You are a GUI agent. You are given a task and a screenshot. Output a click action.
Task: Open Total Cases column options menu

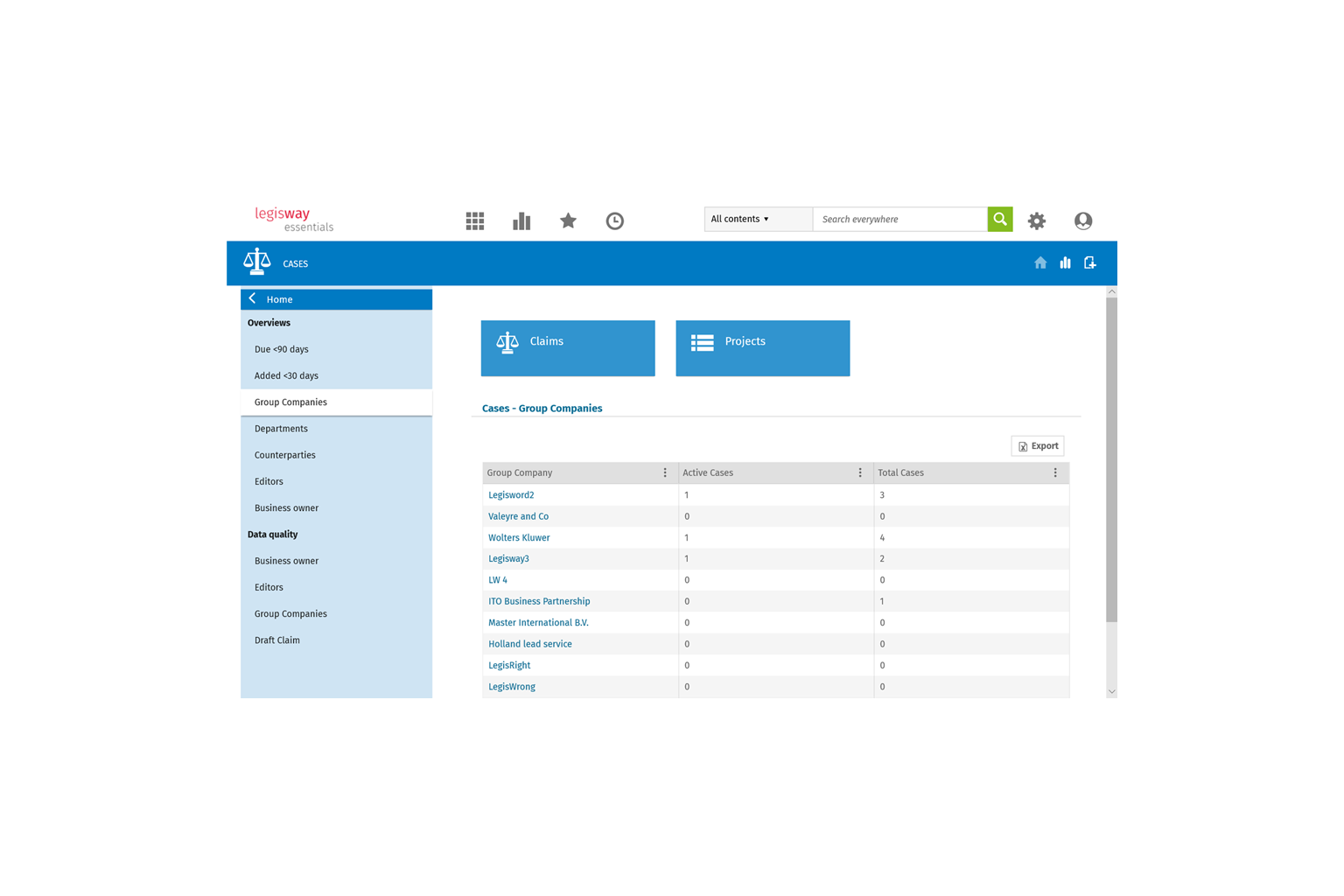pos(1055,472)
